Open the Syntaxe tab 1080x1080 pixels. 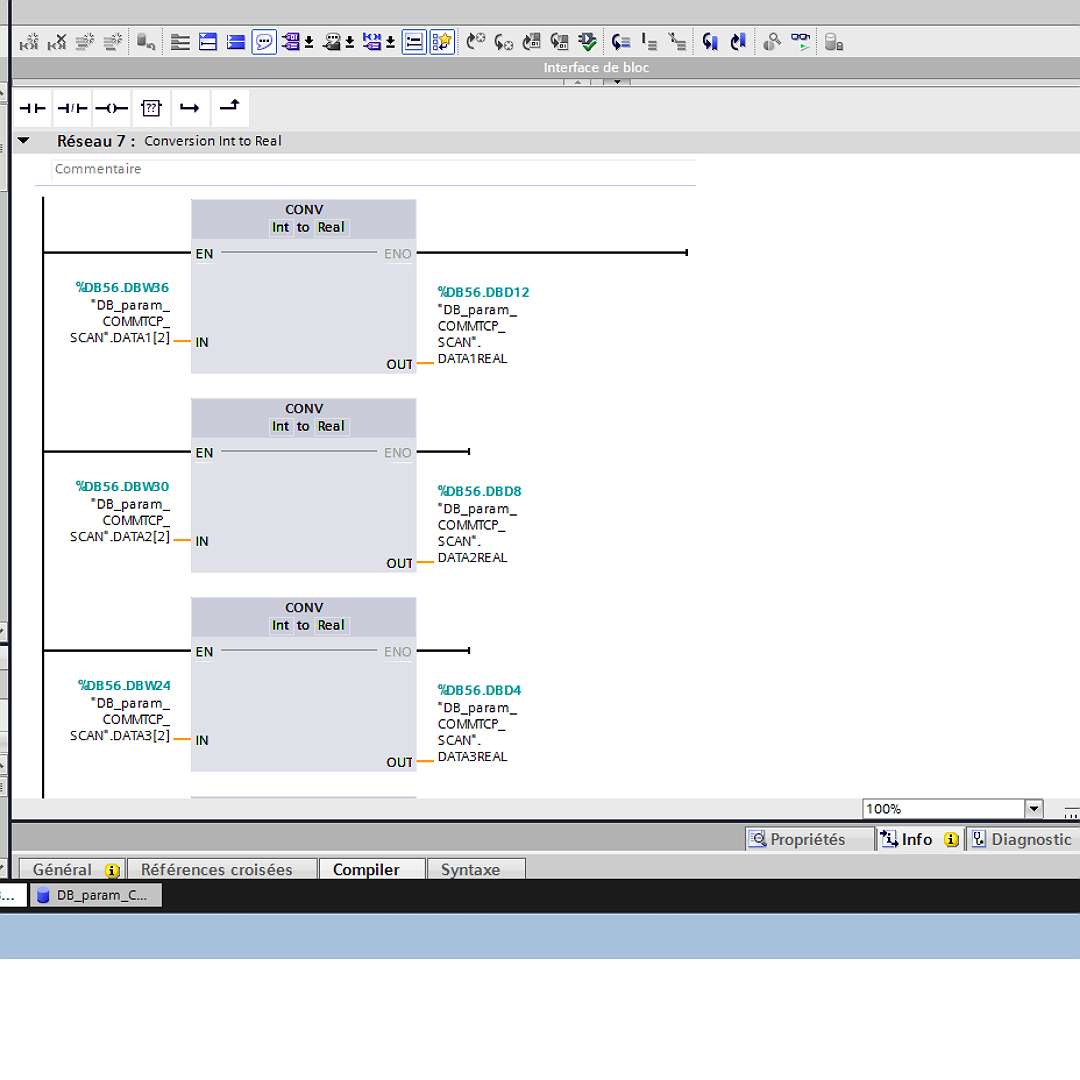470,870
